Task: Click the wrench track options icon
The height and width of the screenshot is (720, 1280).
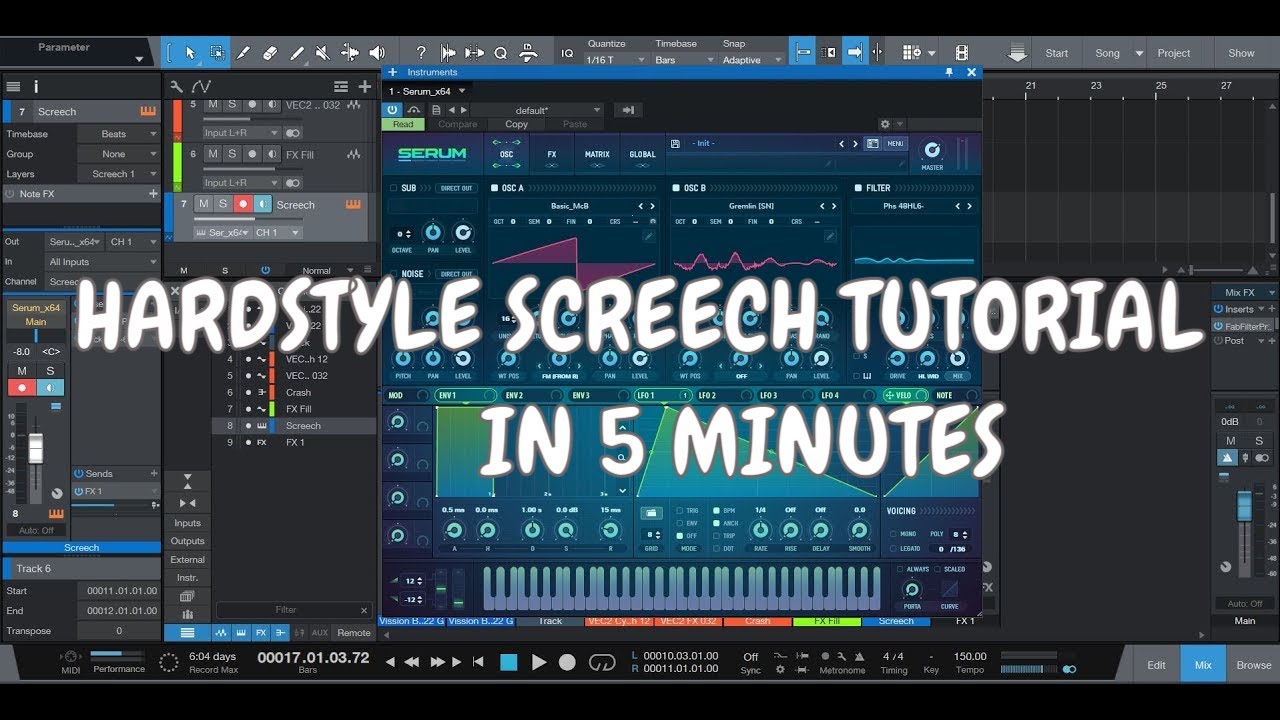Action: click(x=177, y=87)
